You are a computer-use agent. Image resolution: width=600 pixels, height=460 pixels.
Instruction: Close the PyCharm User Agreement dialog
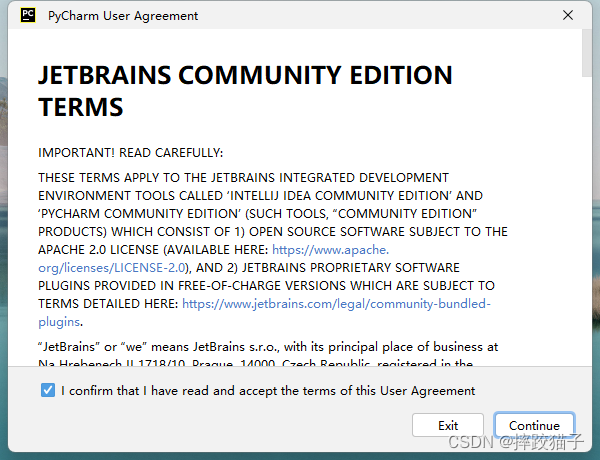point(568,15)
